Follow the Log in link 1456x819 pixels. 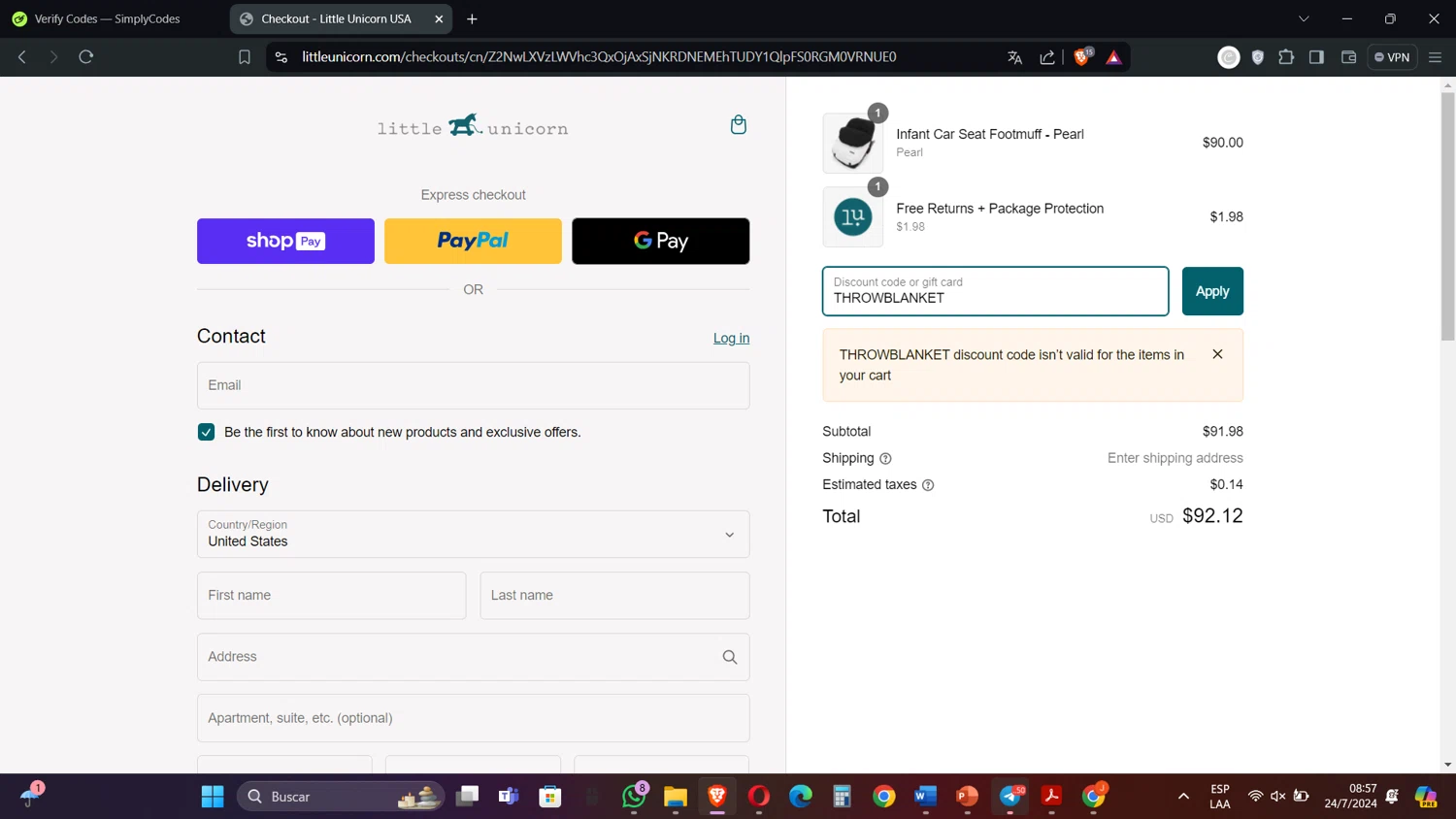click(x=731, y=338)
